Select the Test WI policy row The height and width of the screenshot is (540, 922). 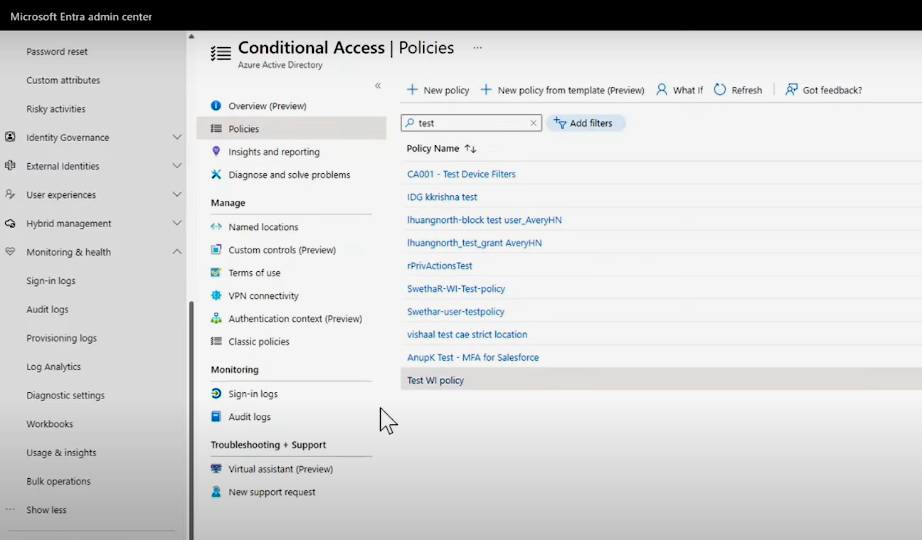pos(661,380)
